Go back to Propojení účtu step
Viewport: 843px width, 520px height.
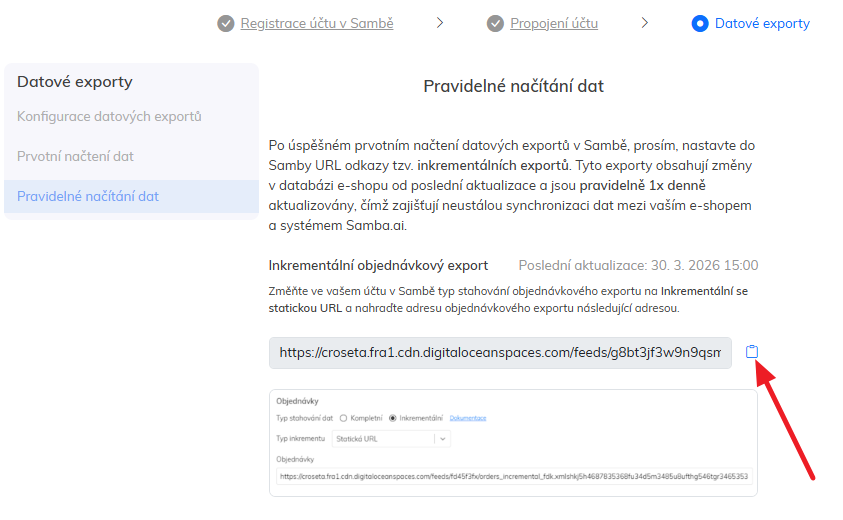tap(555, 23)
